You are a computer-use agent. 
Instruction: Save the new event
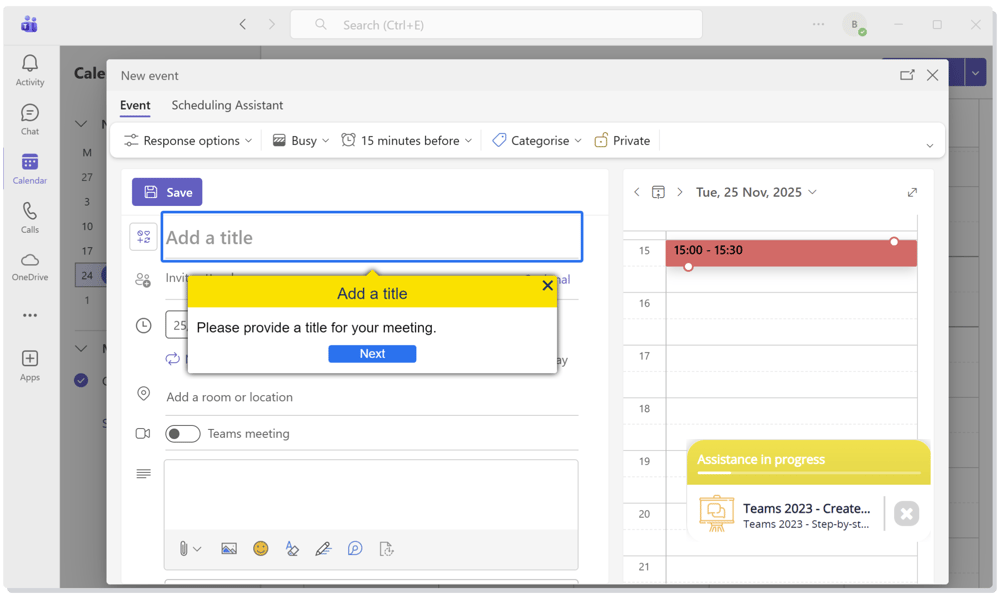166,191
